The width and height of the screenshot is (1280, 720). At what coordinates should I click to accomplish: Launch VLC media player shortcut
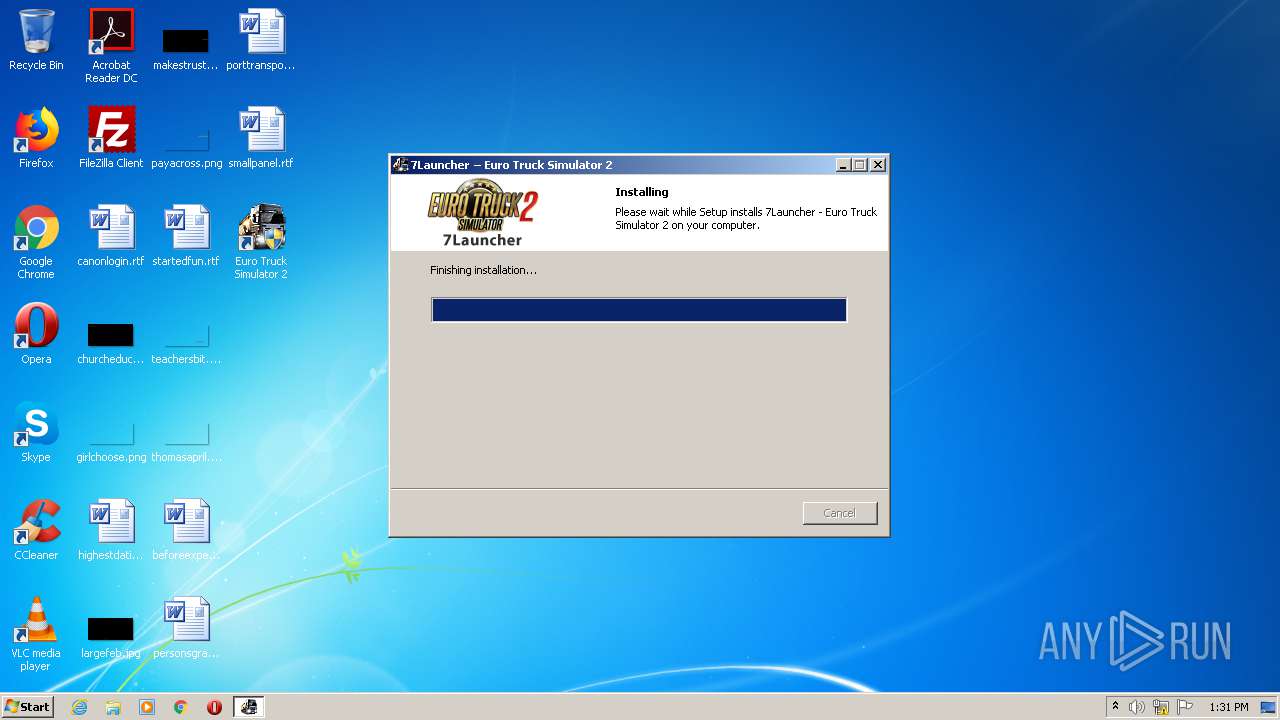pyautogui.click(x=36, y=634)
